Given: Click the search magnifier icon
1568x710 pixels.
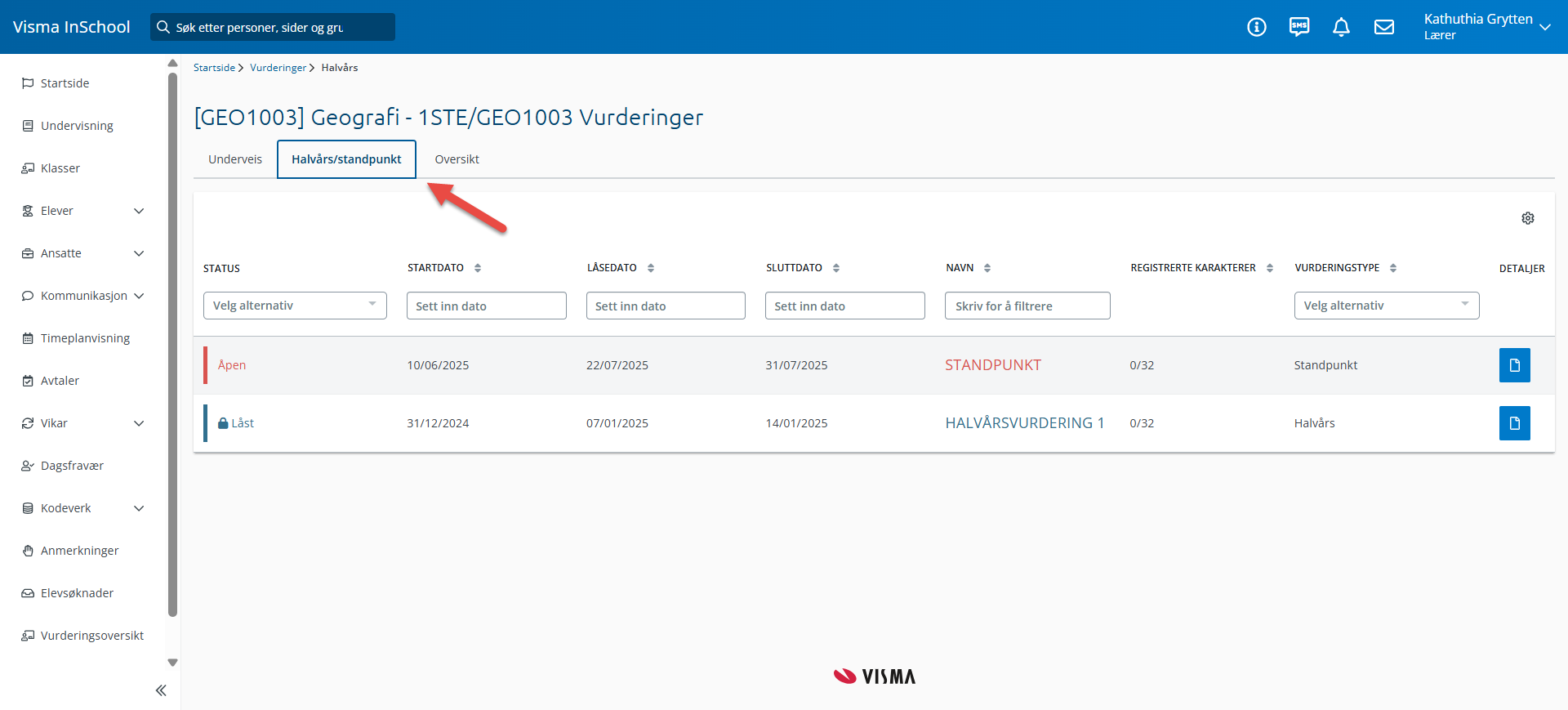Looking at the screenshot, I should (163, 27).
